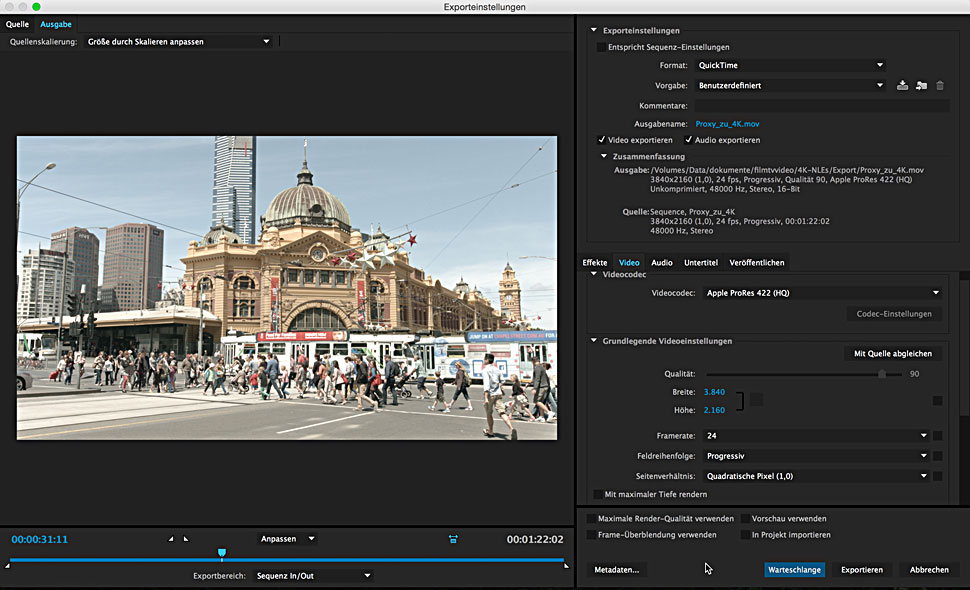Click the set out point triangle button
970x590 pixels.
(x=184, y=539)
